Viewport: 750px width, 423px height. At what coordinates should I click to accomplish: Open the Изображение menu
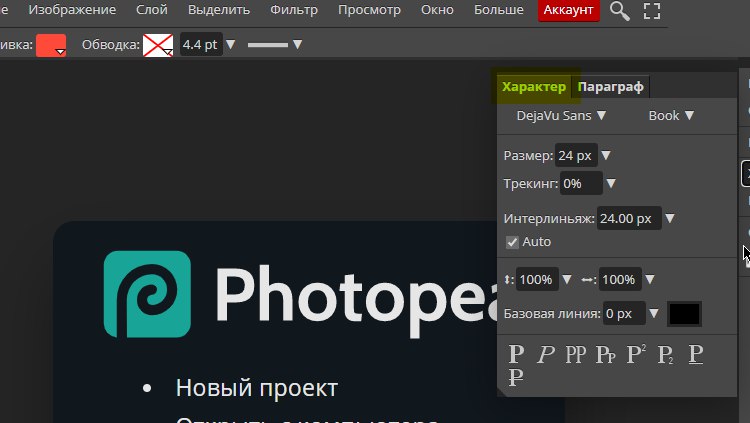click(72, 10)
